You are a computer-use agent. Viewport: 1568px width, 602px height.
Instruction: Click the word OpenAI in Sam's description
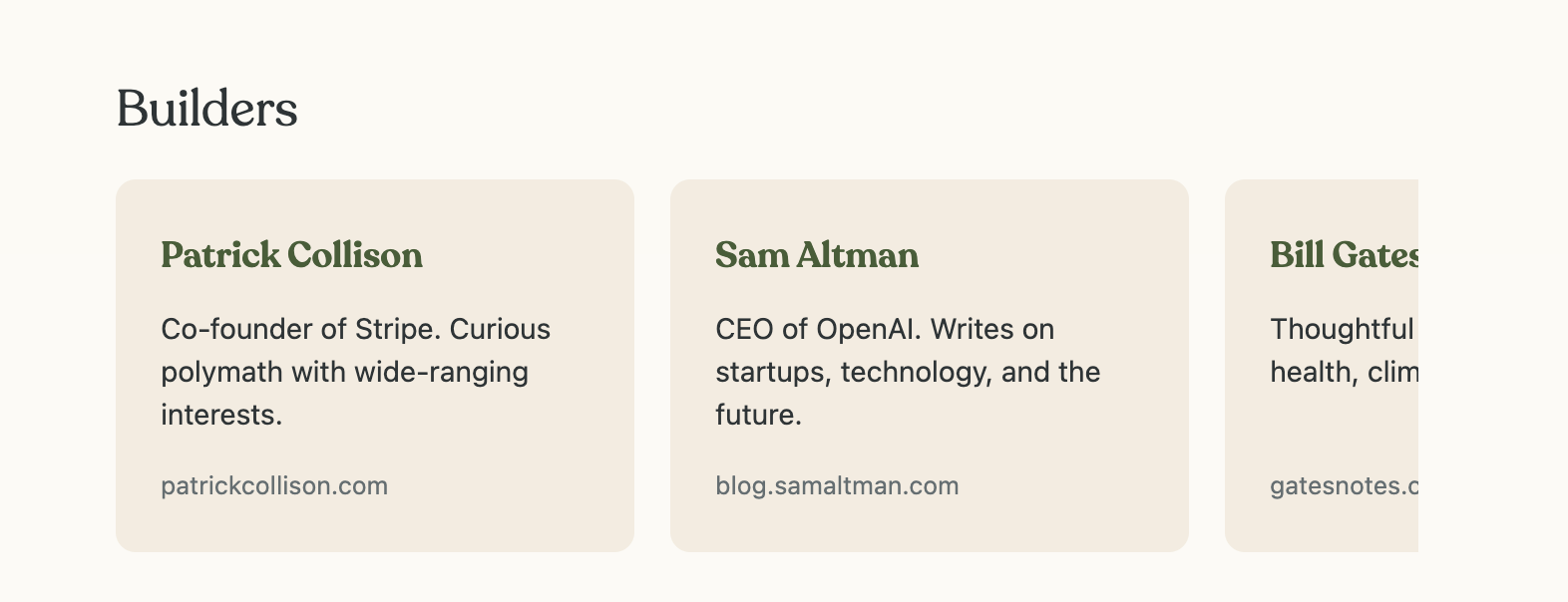[868, 330]
